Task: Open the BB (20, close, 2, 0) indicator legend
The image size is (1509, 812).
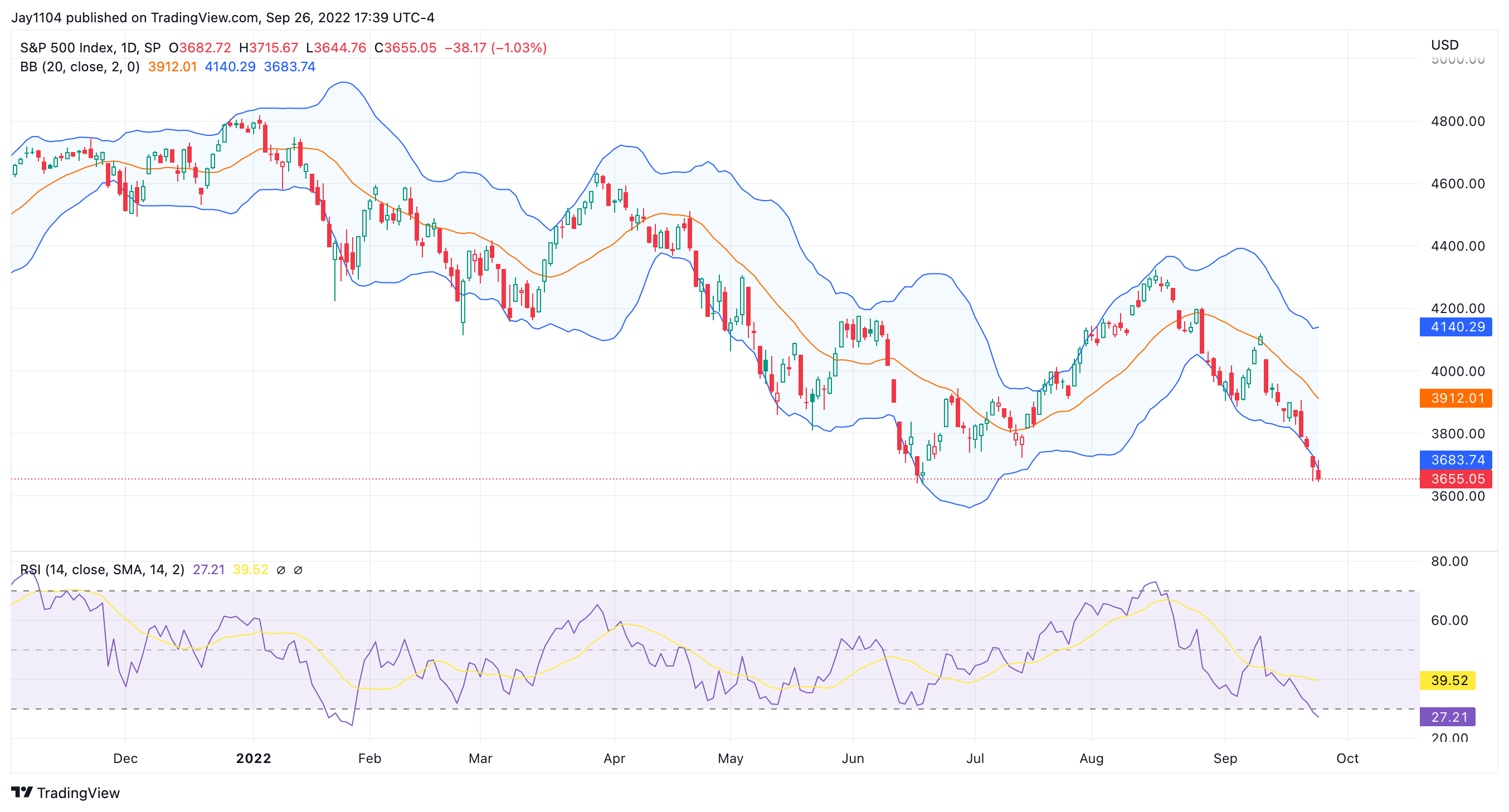Action: click(x=80, y=67)
